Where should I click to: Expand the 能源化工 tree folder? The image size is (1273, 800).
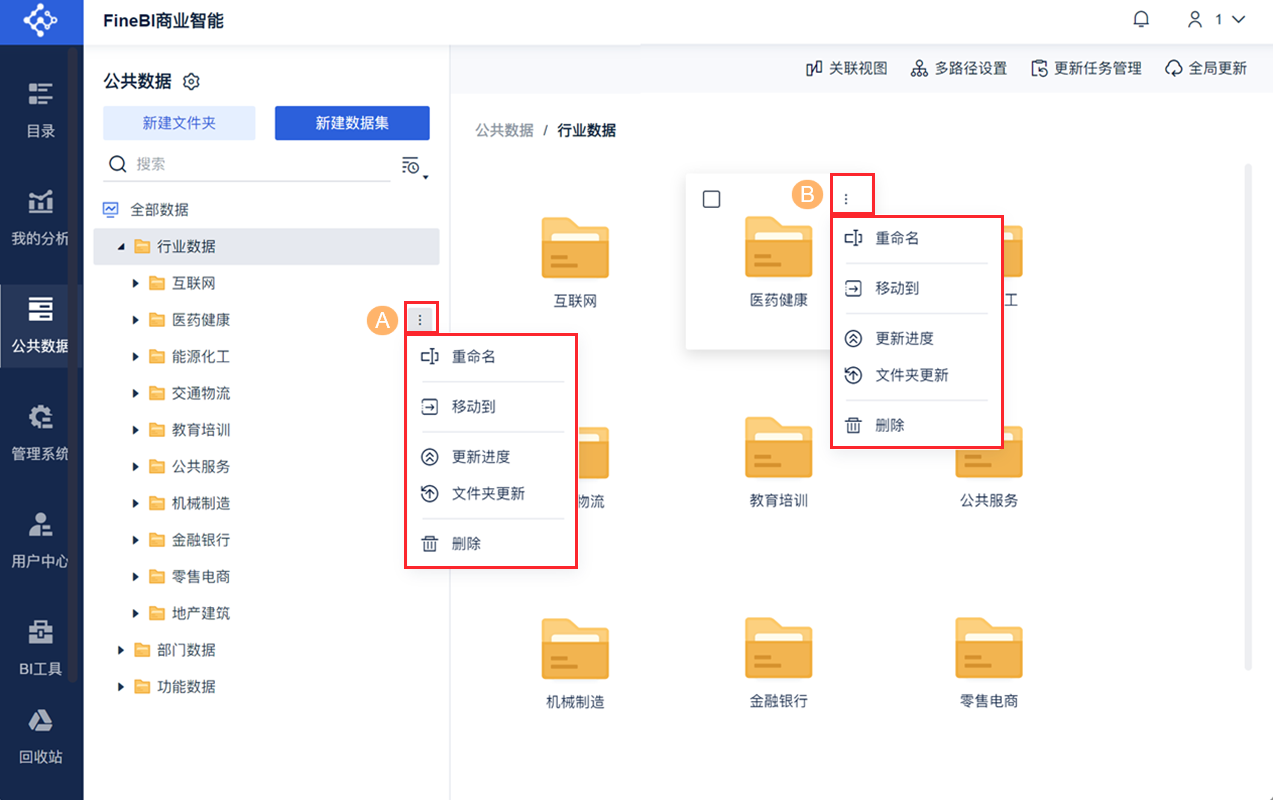(136, 357)
